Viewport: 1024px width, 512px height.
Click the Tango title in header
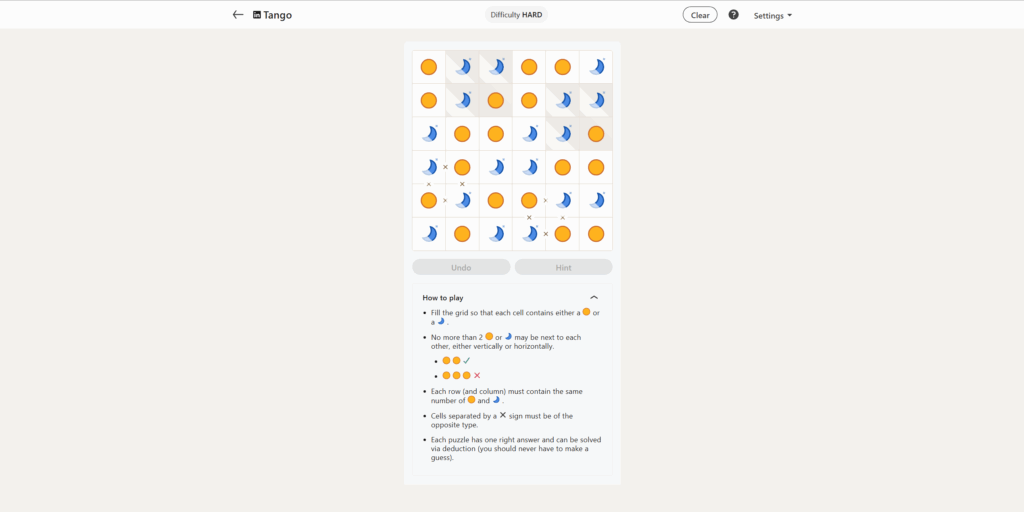(278, 15)
